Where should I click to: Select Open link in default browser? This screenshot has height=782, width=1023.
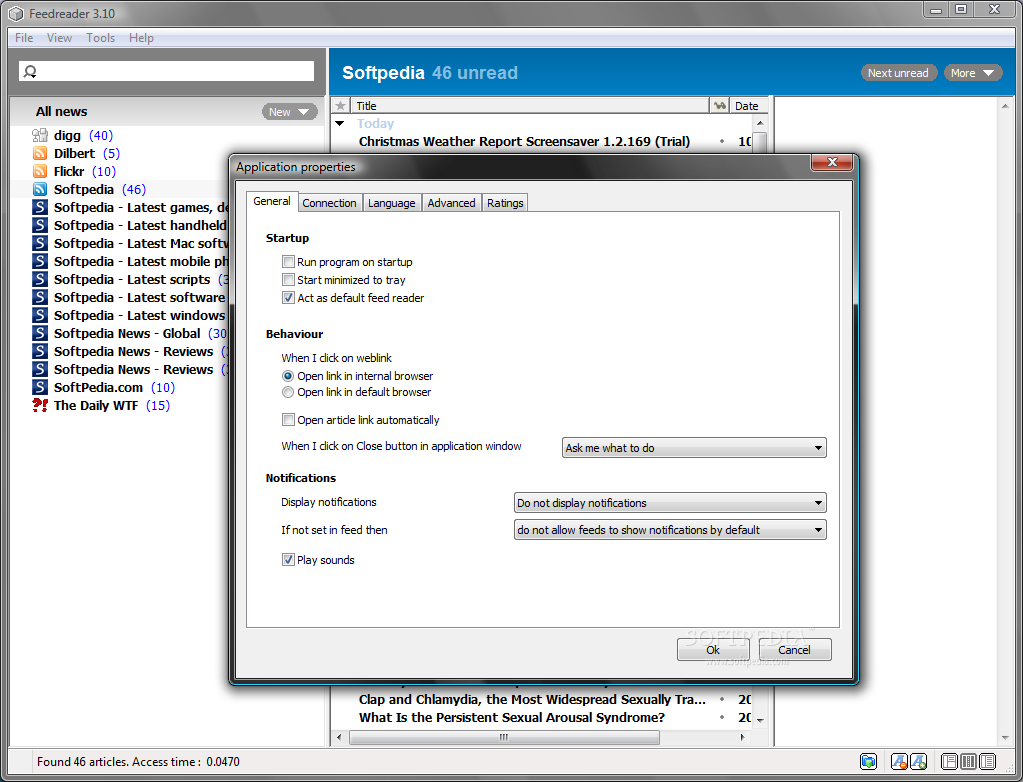[x=288, y=392]
